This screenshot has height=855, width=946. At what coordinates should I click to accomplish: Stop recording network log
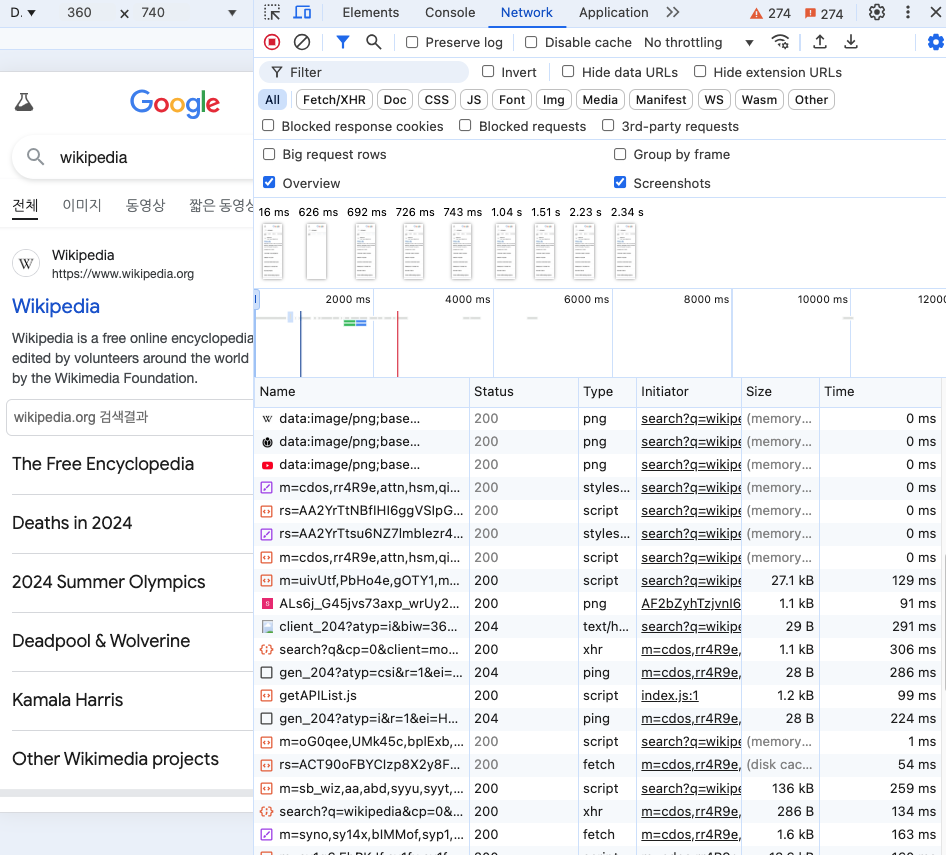272,42
